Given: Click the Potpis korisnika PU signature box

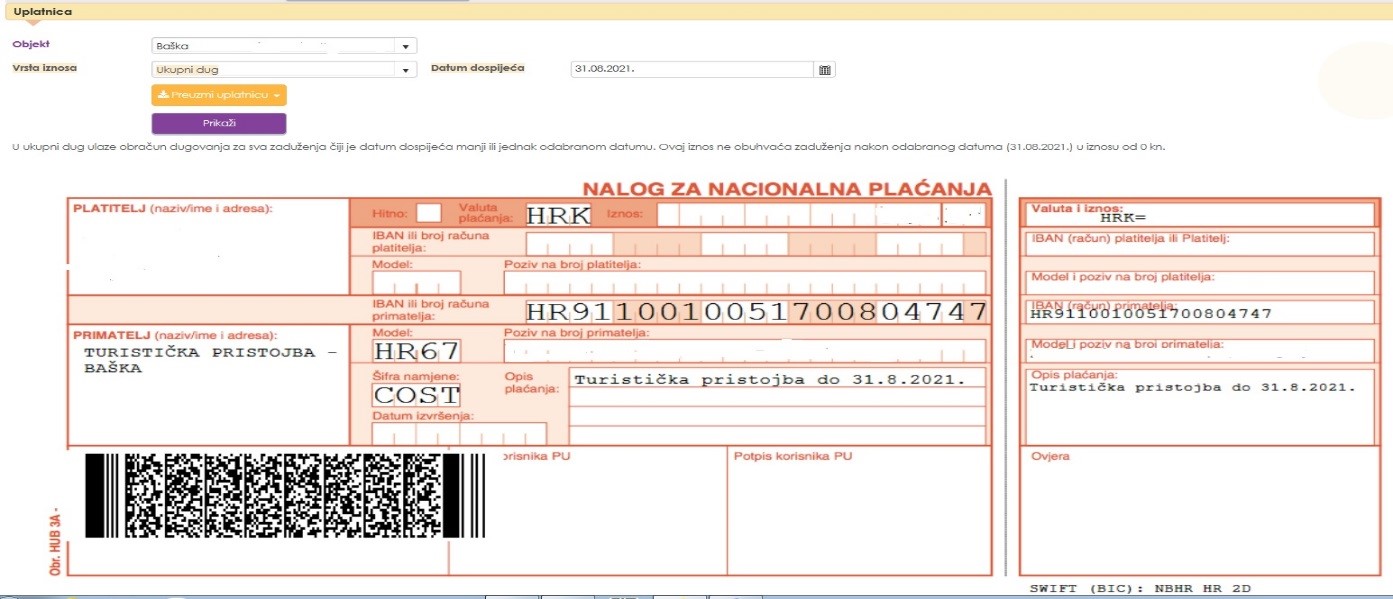Looking at the screenshot, I should 859,510.
